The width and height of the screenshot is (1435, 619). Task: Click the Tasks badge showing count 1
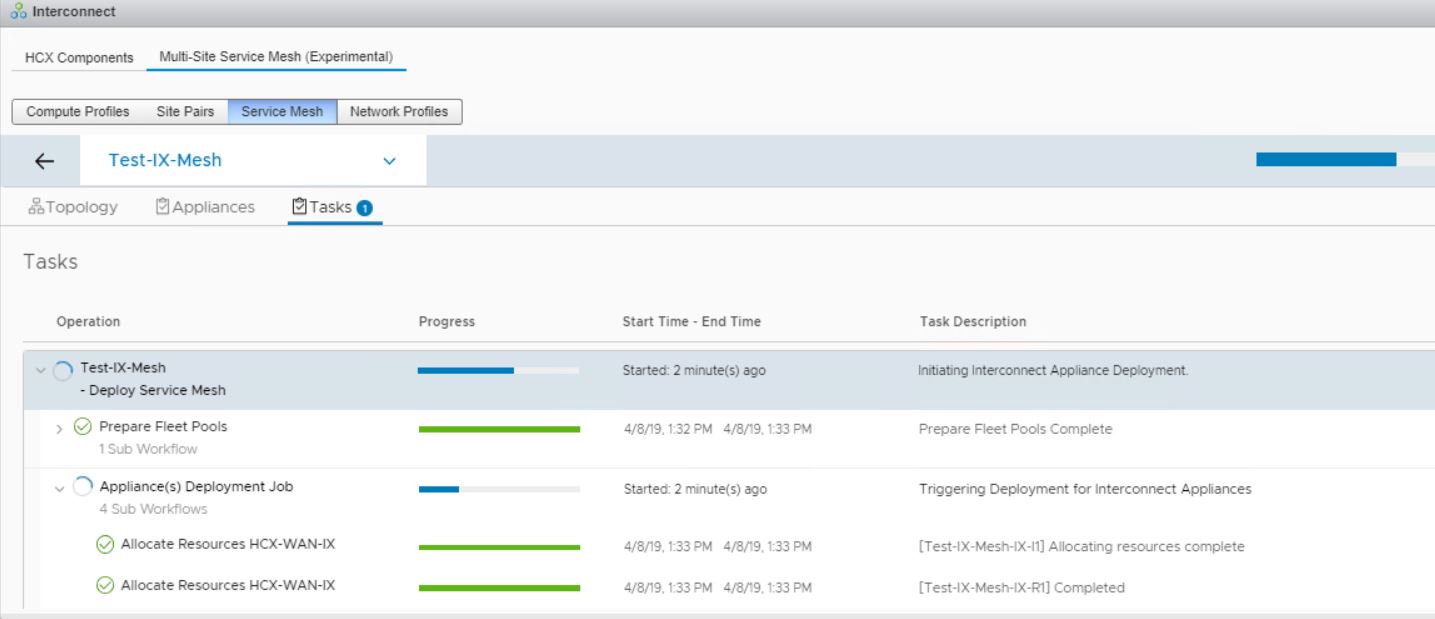365,208
